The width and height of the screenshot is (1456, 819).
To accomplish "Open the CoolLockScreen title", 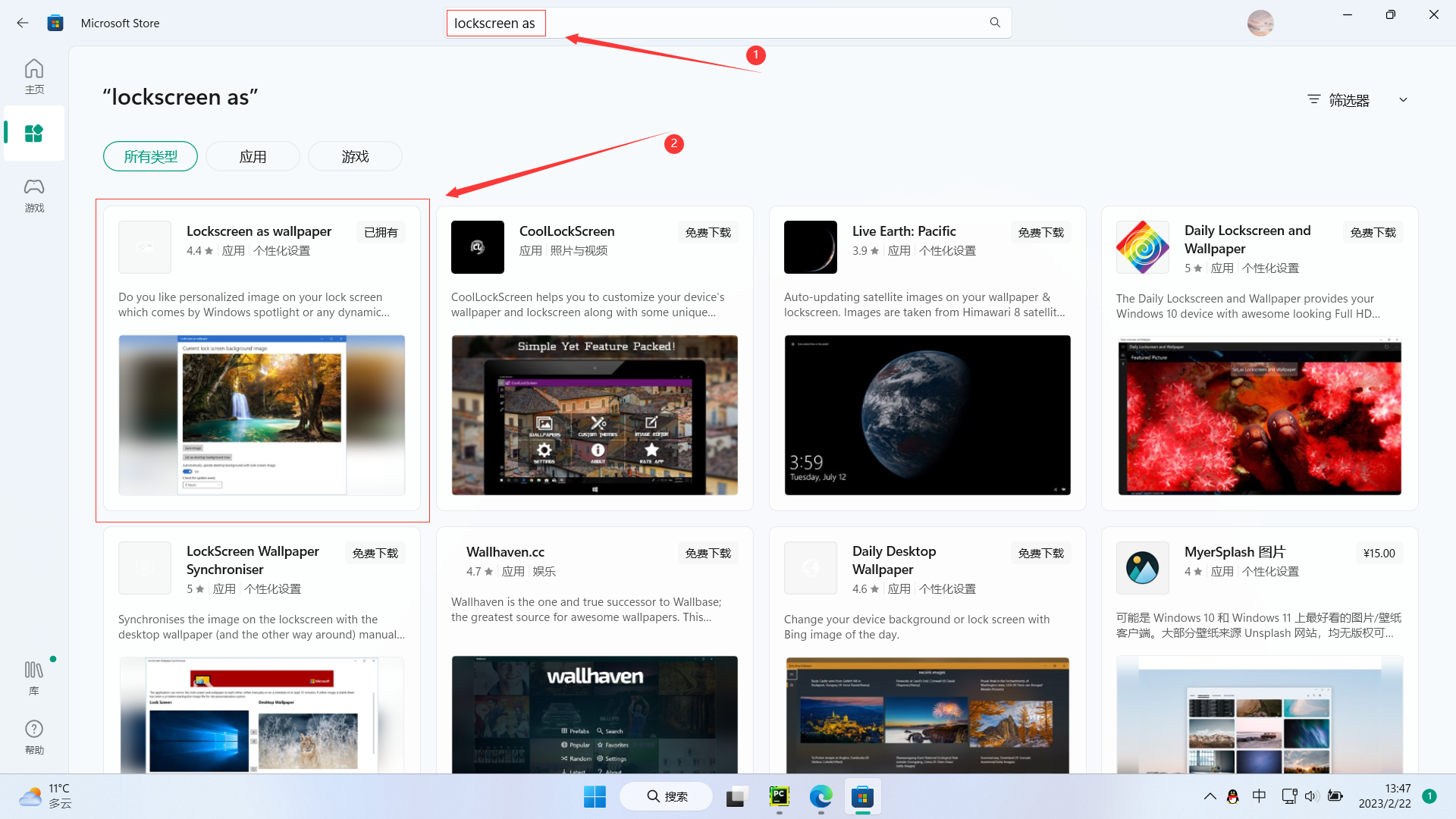I will pyautogui.click(x=567, y=231).
